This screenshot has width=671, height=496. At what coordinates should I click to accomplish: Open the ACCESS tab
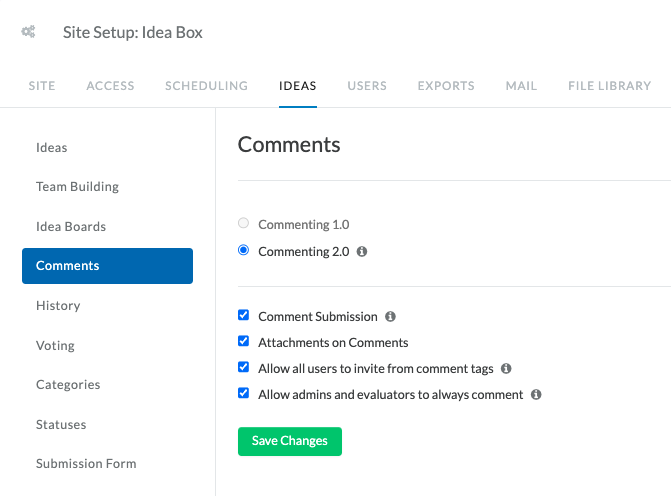click(x=110, y=86)
